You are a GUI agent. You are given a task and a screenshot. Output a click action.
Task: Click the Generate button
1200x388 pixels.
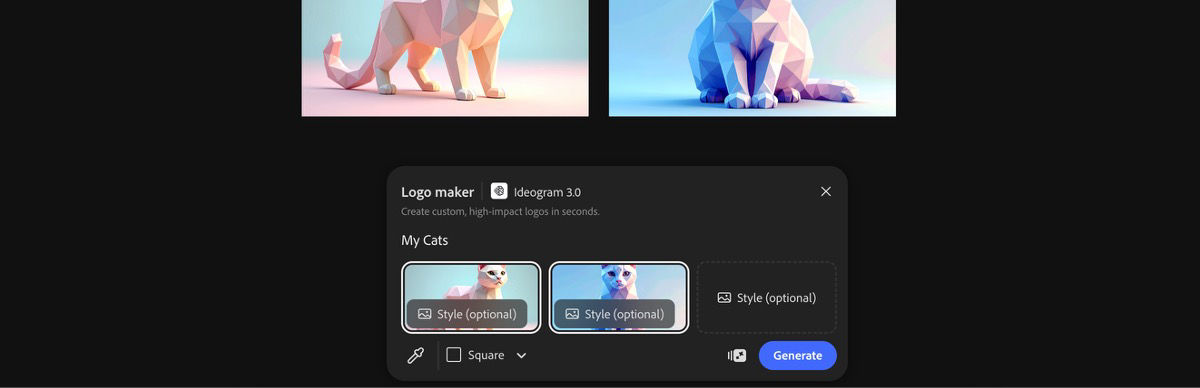(797, 355)
